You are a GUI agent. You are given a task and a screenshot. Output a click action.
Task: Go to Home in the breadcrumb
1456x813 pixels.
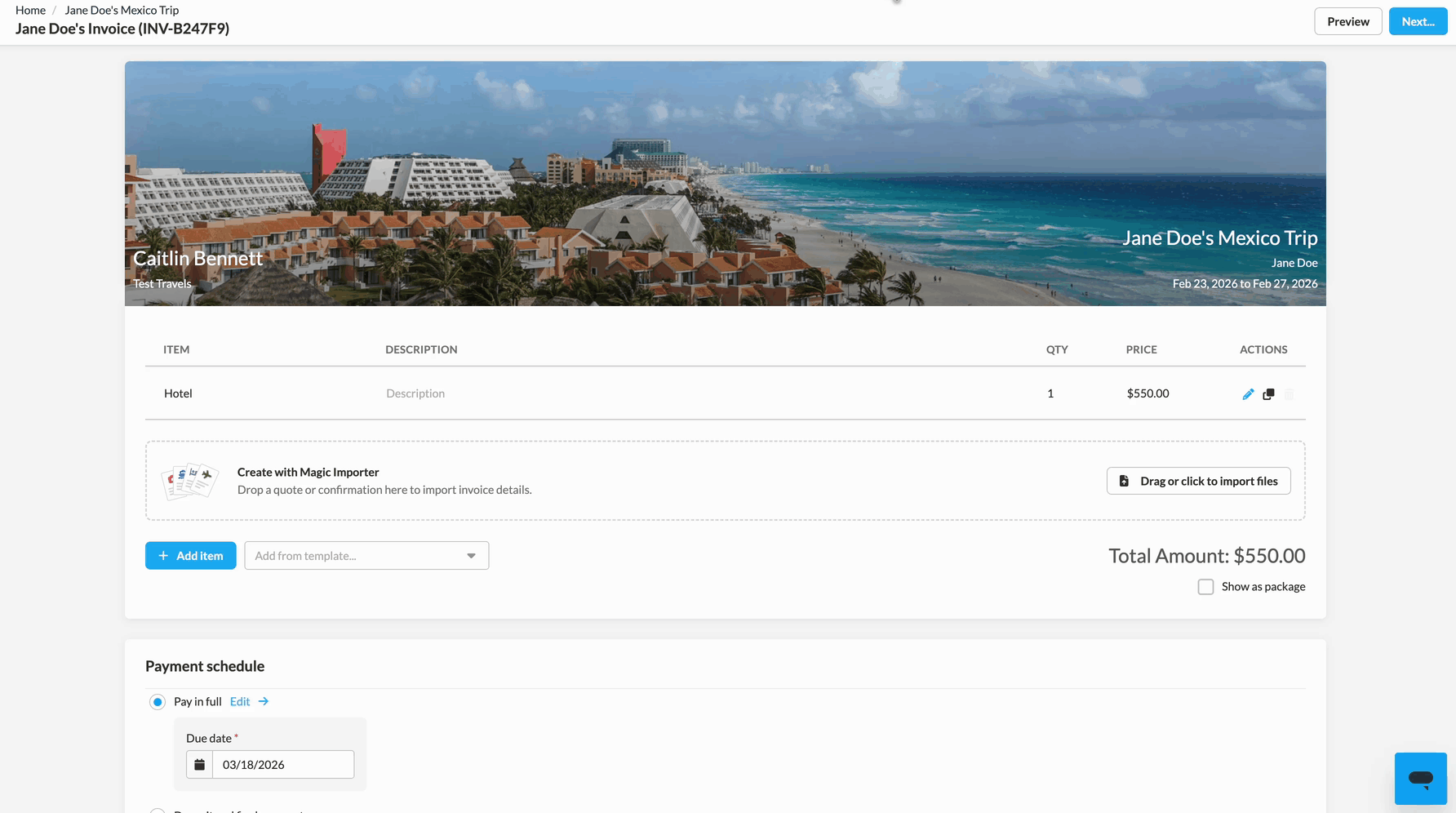tap(30, 10)
